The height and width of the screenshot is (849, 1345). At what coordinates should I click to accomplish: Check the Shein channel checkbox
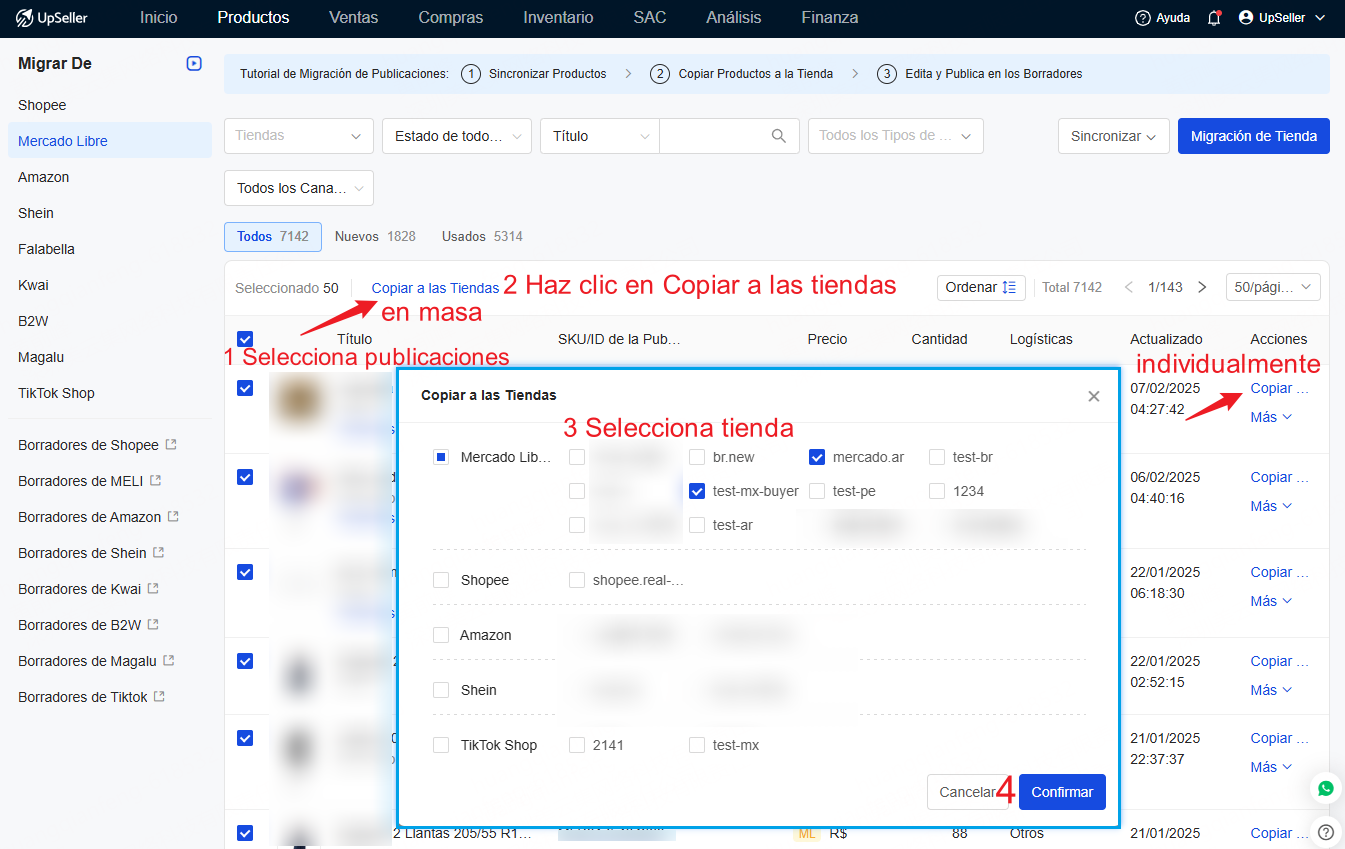coord(441,690)
